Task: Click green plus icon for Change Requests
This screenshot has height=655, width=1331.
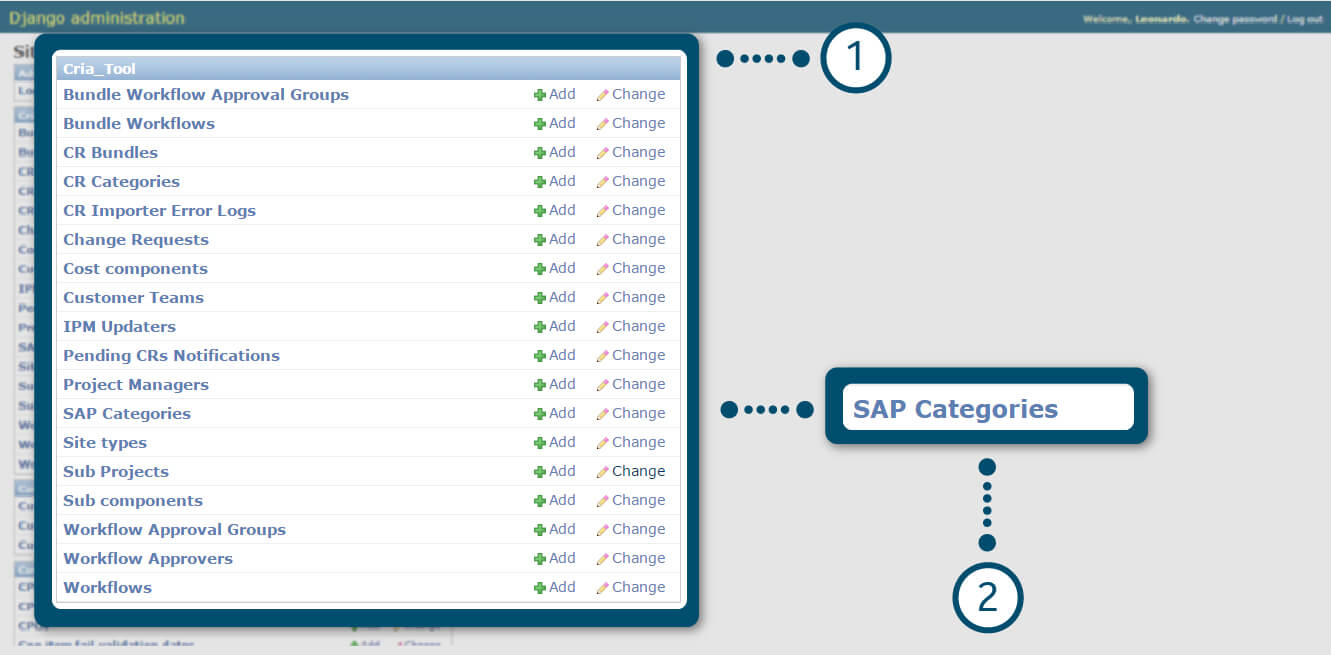Action: (540, 240)
